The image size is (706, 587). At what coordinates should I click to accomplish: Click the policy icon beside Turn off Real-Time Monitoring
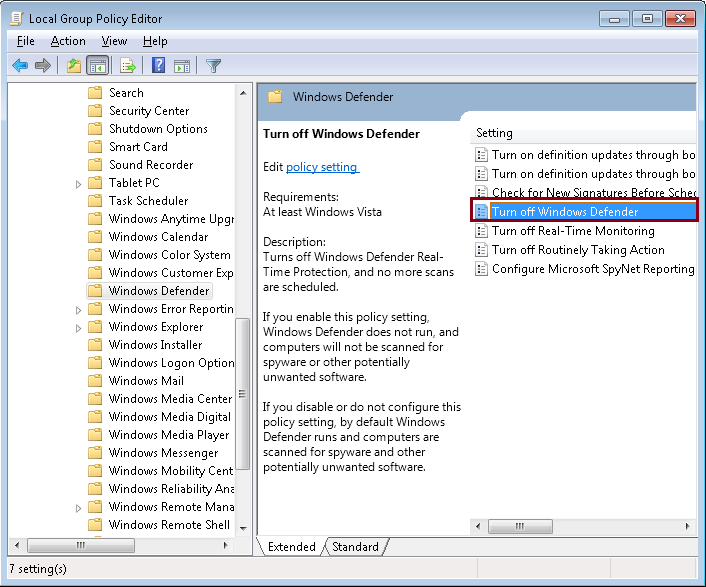pos(481,231)
